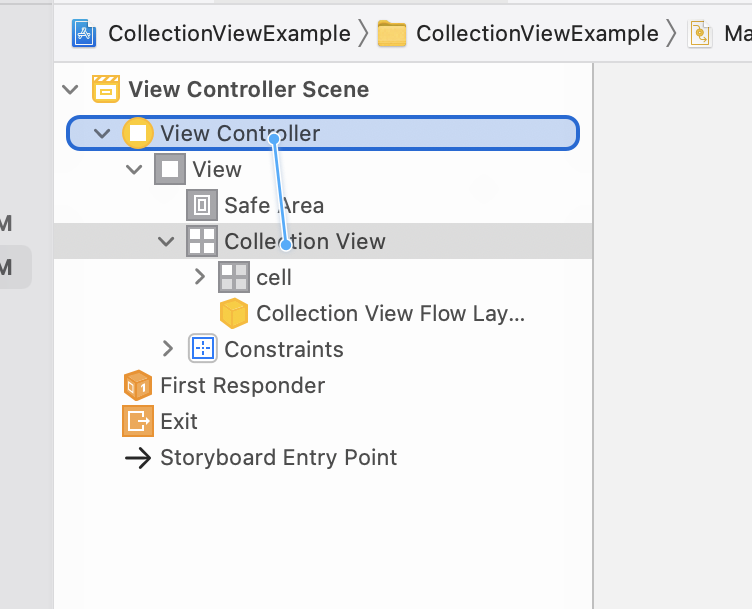Click the Collection View grid icon
This screenshot has width=752, height=609.
201,241
